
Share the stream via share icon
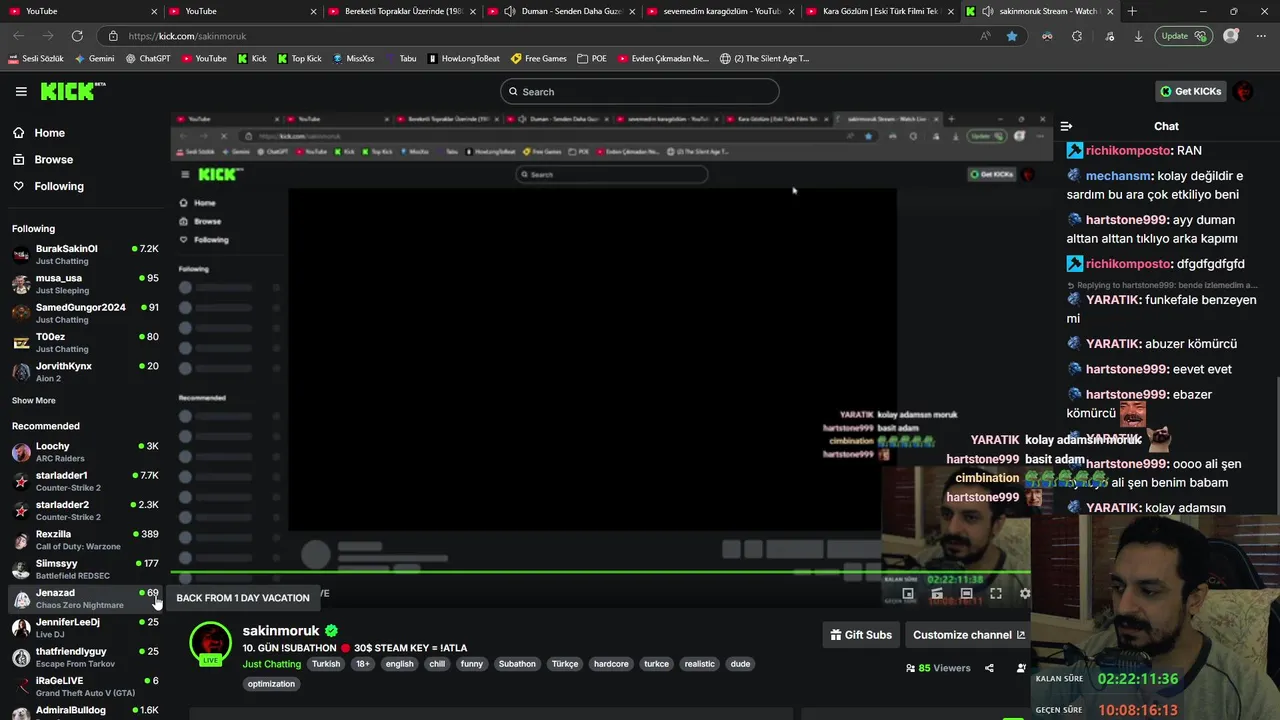pos(989,668)
